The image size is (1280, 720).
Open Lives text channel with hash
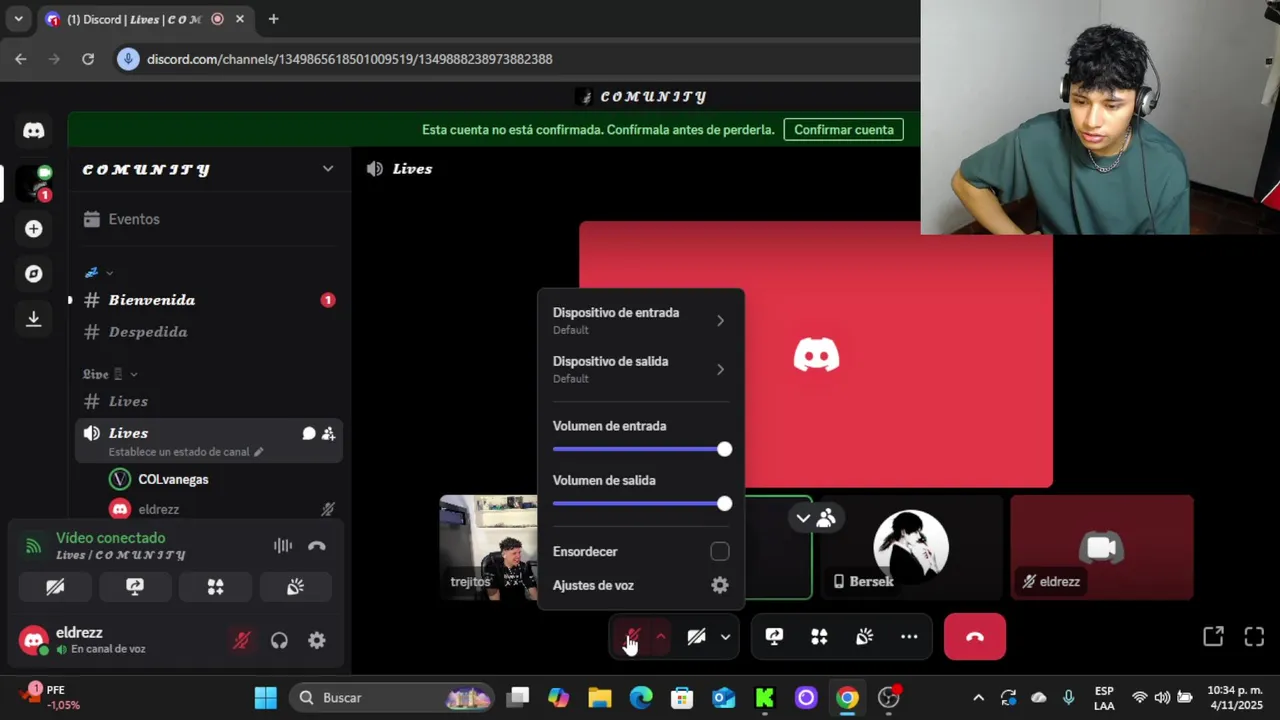[209, 401]
